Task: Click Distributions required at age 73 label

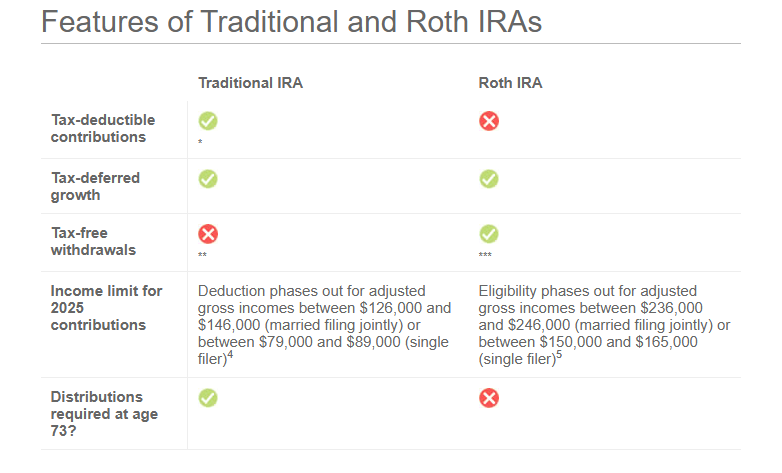Action: pyautogui.click(x=97, y=414)
